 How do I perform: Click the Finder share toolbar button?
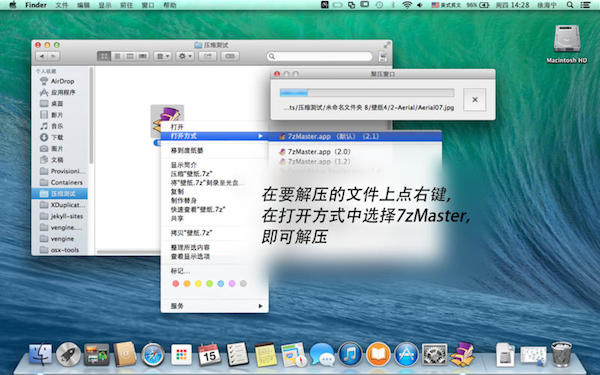(x=208, y=56)
